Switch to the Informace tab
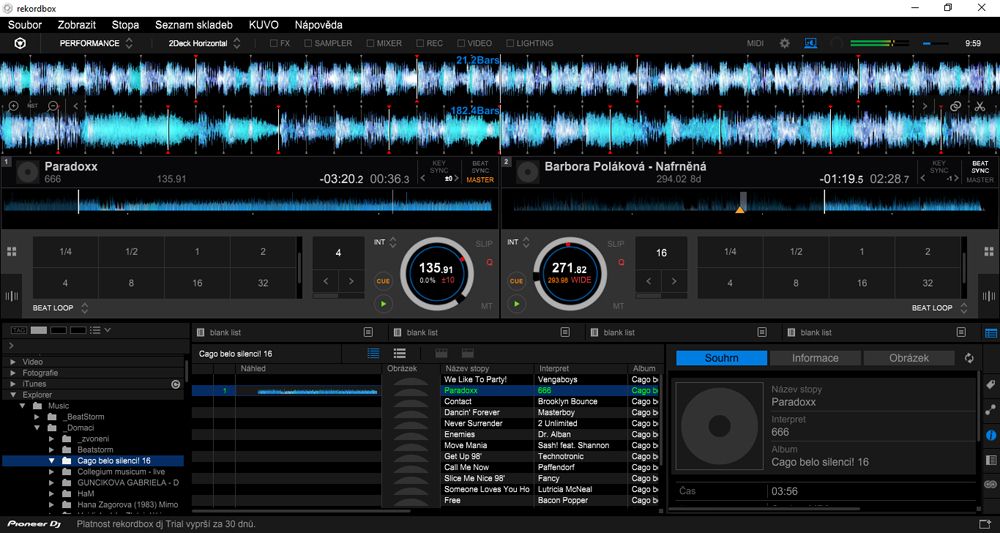This screenshot has width=1000, height=533. point(815,358)
